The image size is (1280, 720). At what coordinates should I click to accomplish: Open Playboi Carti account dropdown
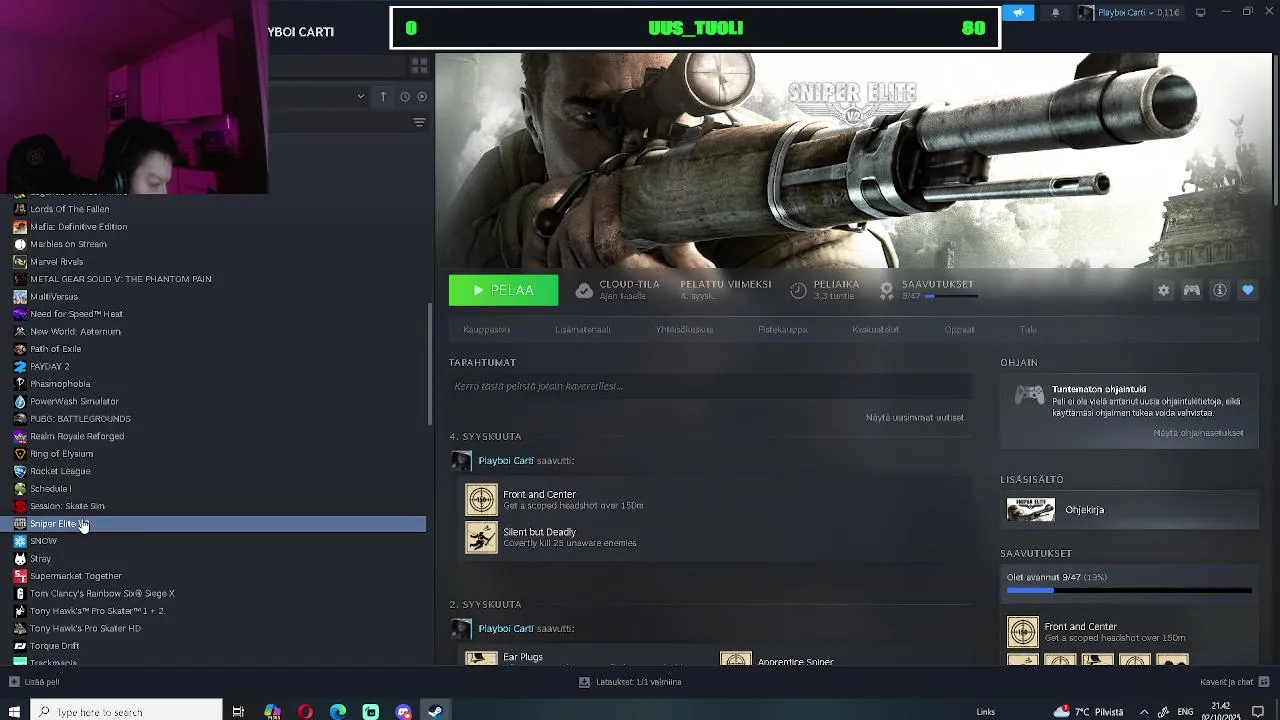(1129, 13)
